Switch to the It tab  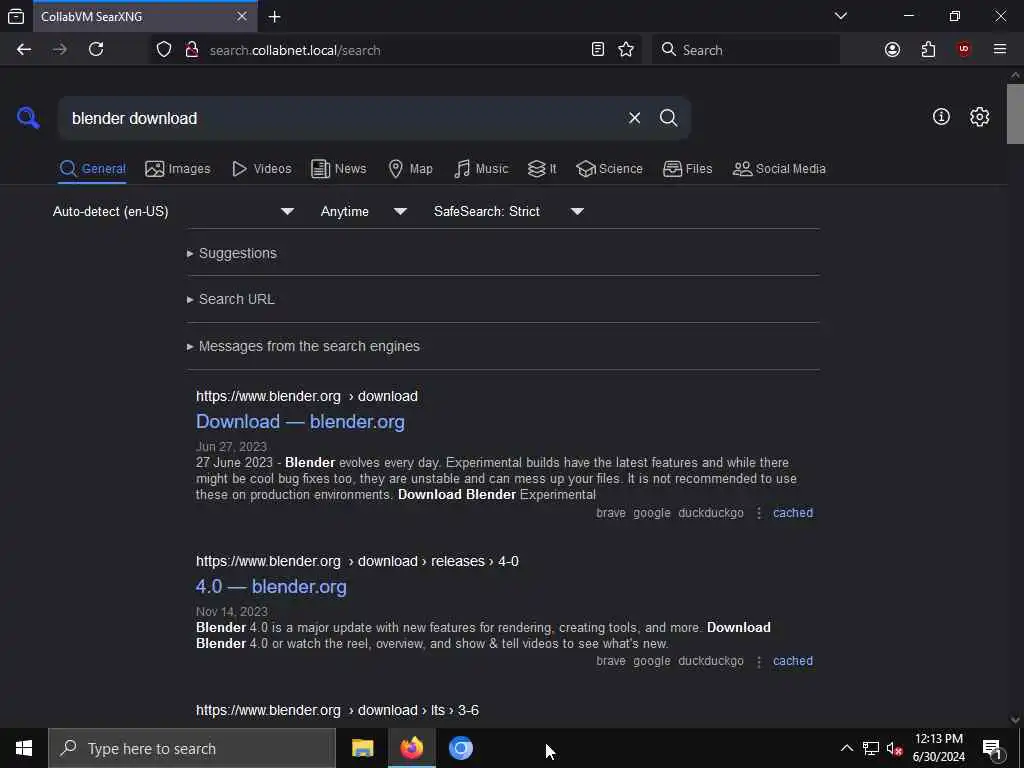click(542, 169)
